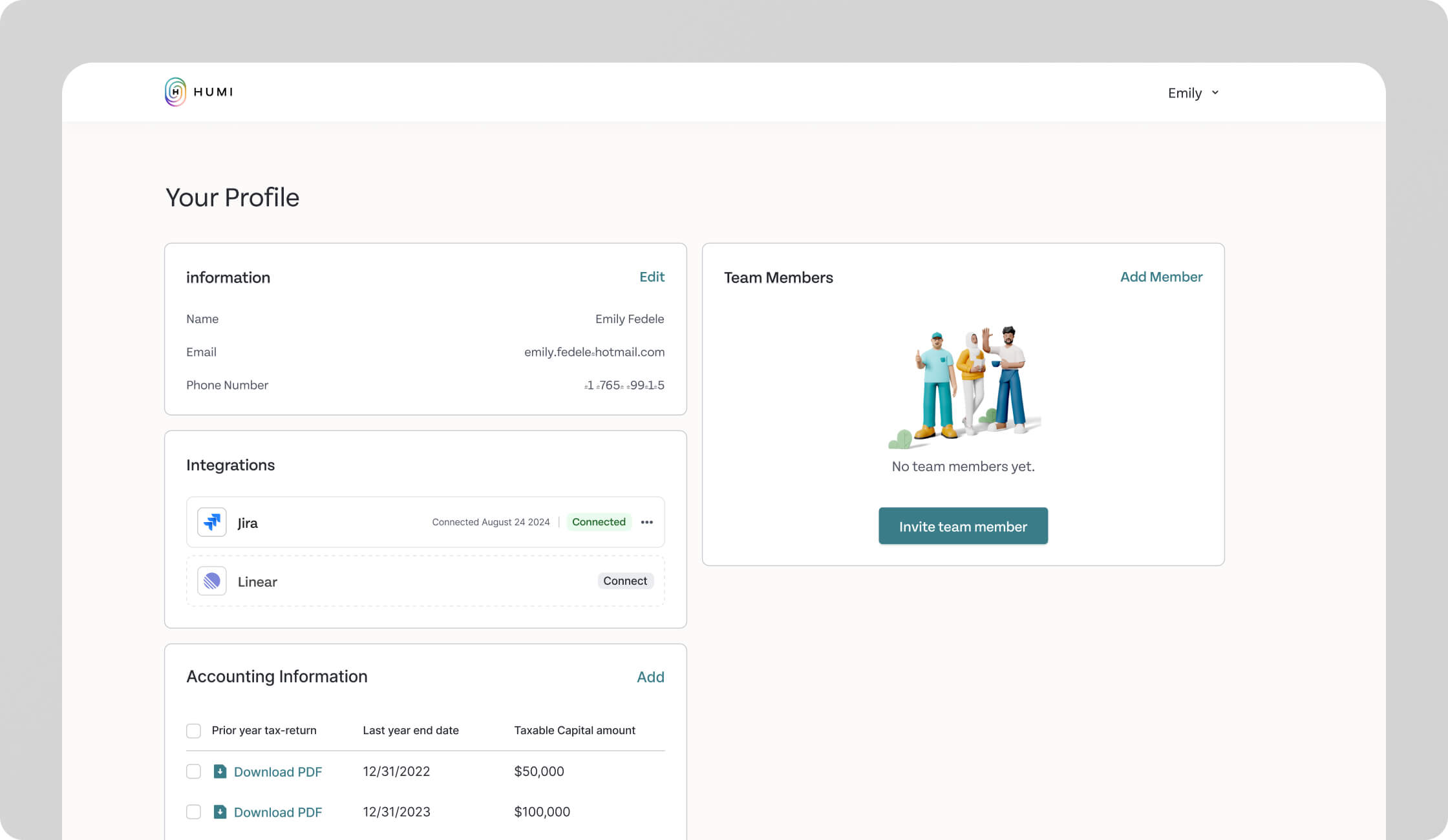
Task: Click the PDF download icon for 12/31/2023
Action: (x=220, y=812)
